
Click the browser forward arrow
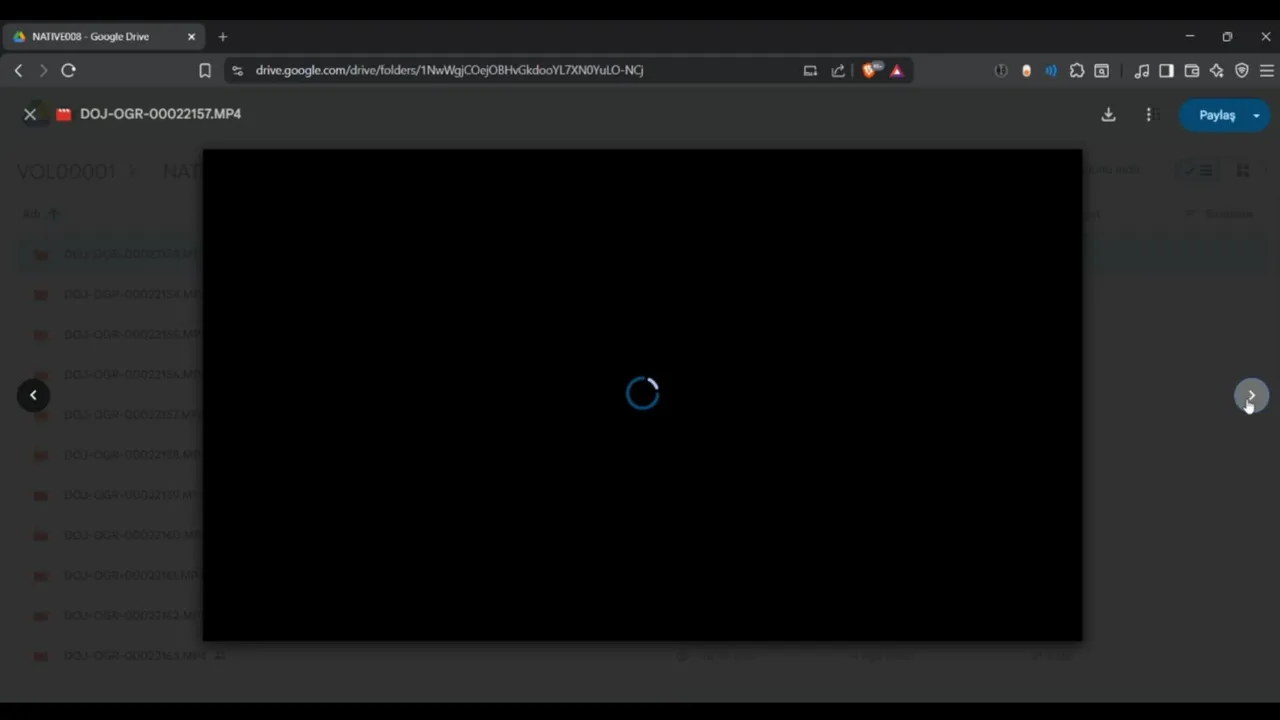tap(43, 70)
